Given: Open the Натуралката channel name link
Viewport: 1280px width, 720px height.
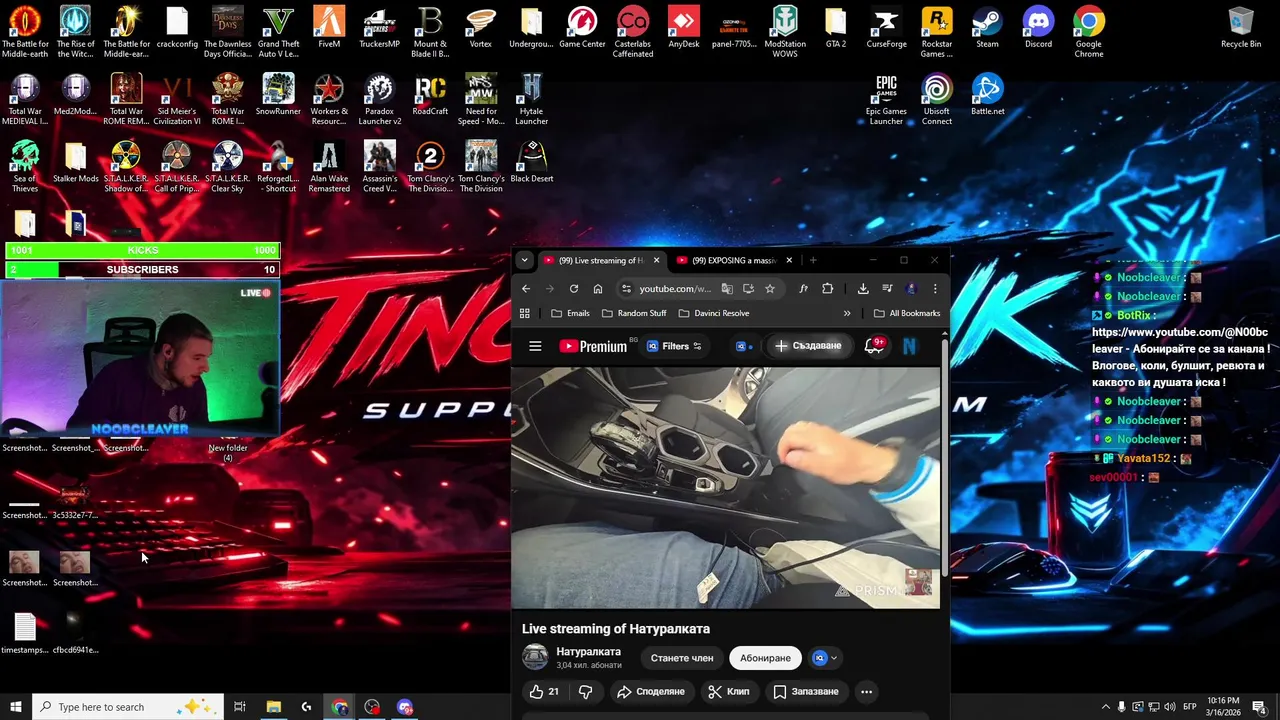Looking at the screenshot, I should (x=588, y=652).
